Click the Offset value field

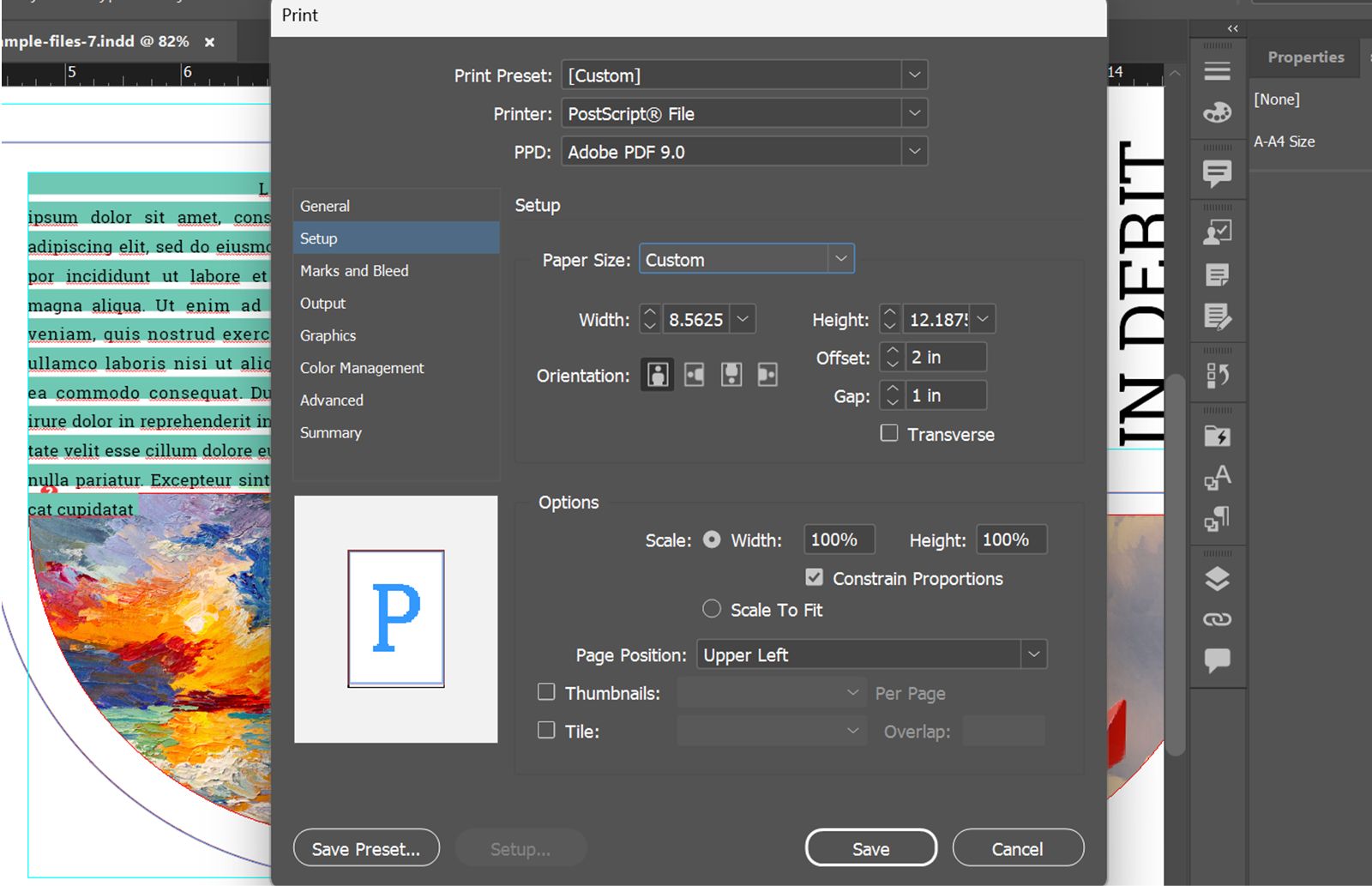coord(946,357)
